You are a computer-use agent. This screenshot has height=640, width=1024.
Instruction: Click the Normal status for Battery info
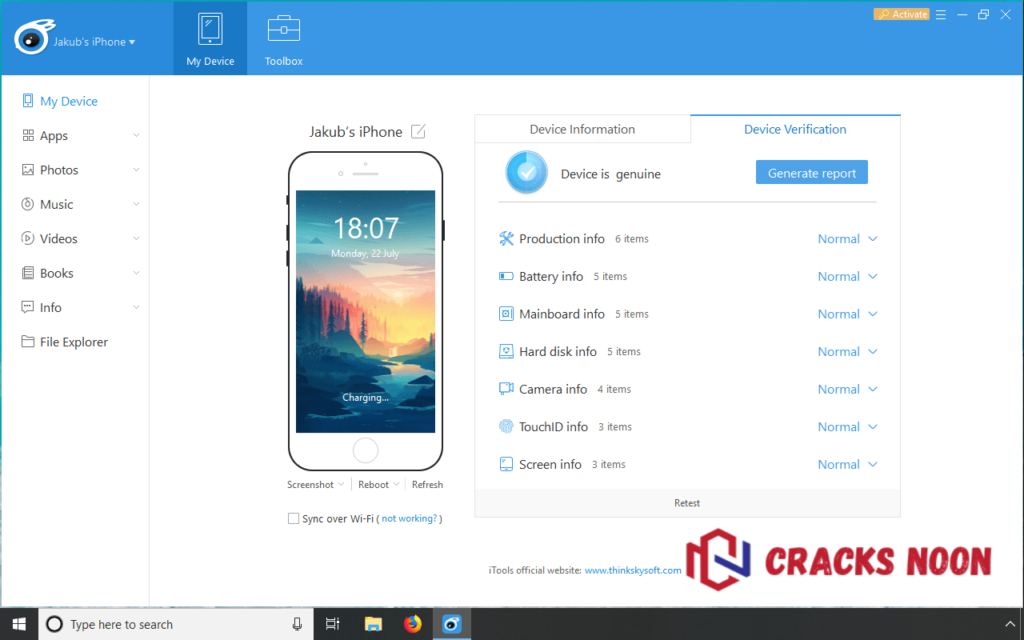tap(839, 276)
